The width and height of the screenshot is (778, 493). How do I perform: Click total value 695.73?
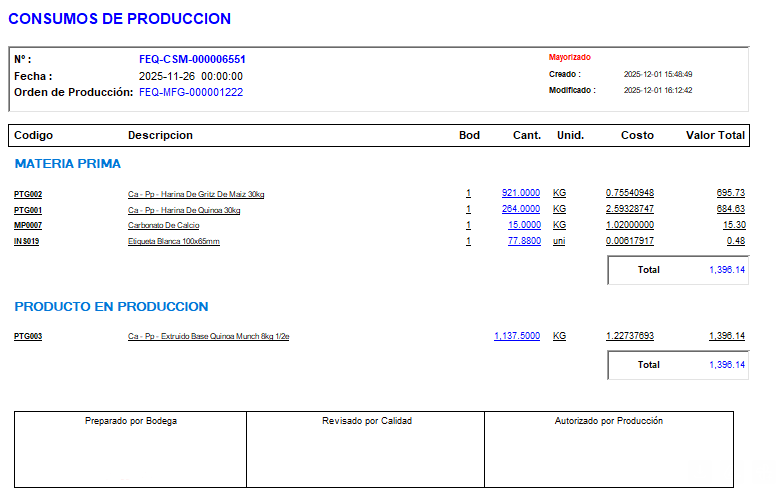point(730,193)
